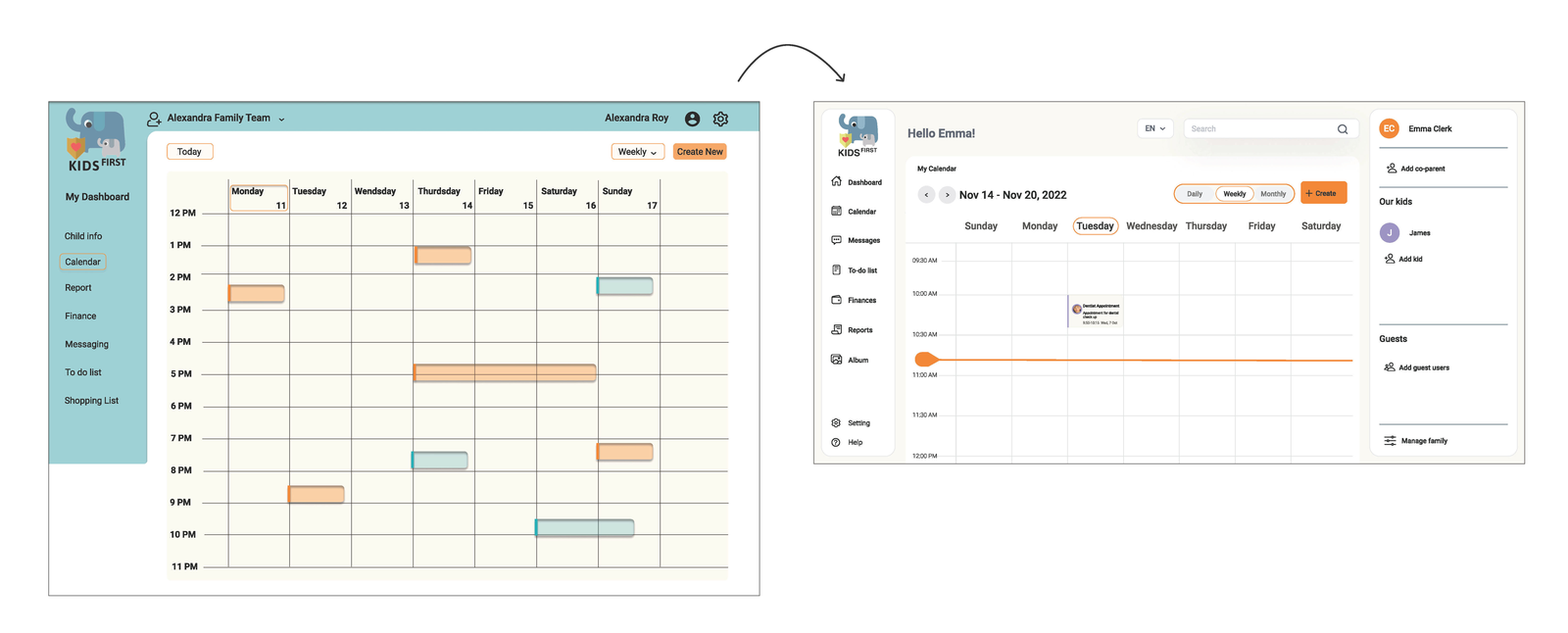Click the Add guest users link text

[x=1424, y=367]
